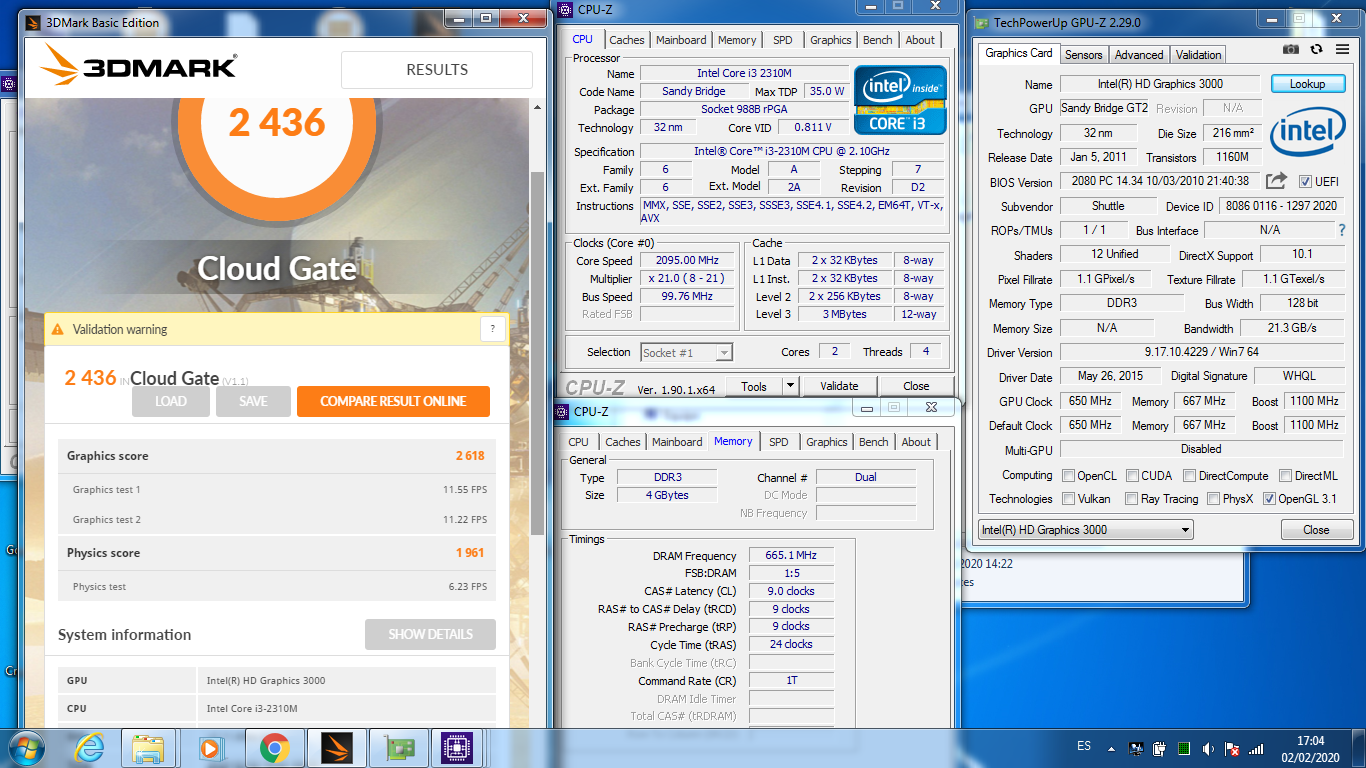1366x768 pixels.
Task: Click the GPU-Z Close button
Action: pos(1316,530)
